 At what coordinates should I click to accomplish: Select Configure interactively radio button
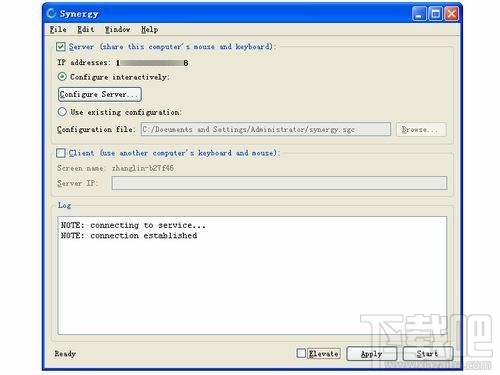click(x=62, y=77)
